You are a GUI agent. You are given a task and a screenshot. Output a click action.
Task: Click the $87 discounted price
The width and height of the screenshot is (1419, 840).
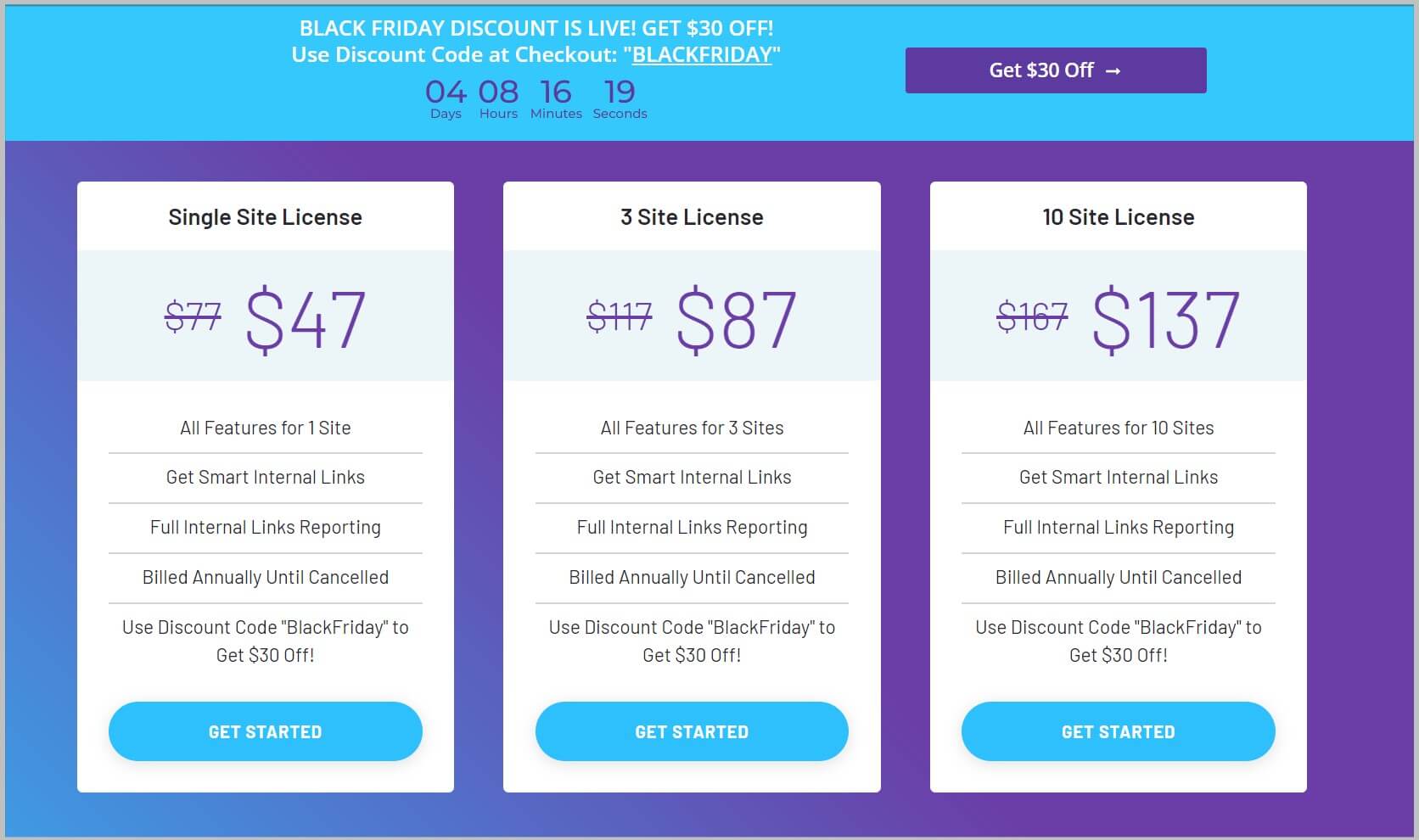(737, 320)
